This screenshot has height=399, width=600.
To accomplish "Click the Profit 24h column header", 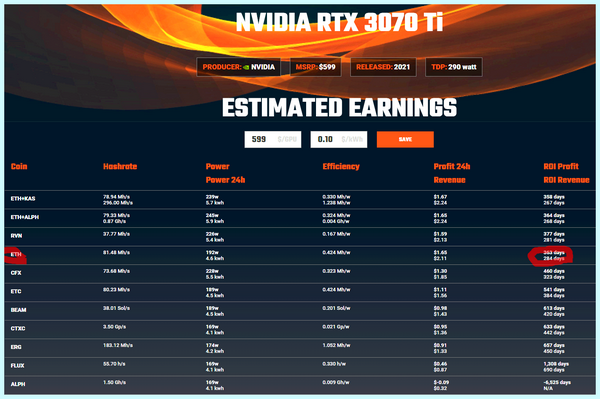I will pyautogui.click(x=452, y=166).
